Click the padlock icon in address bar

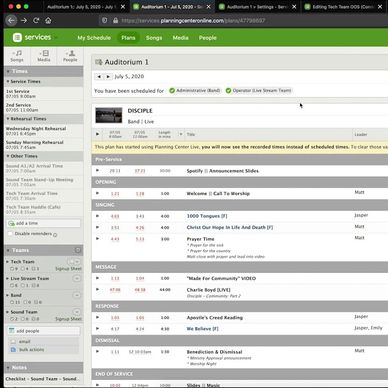[115, 21]
